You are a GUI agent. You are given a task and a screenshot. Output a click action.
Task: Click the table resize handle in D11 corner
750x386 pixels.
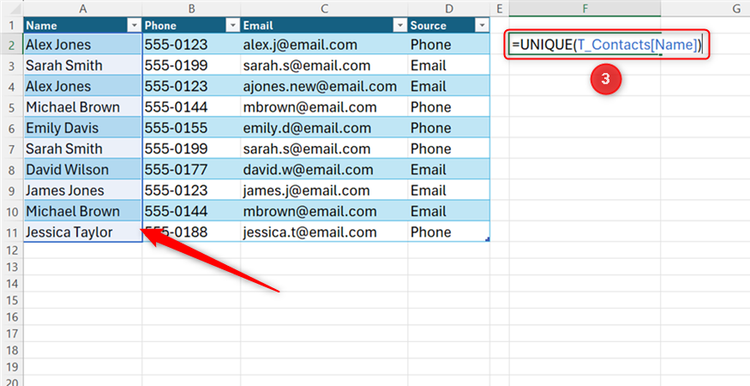click(487, 239)
